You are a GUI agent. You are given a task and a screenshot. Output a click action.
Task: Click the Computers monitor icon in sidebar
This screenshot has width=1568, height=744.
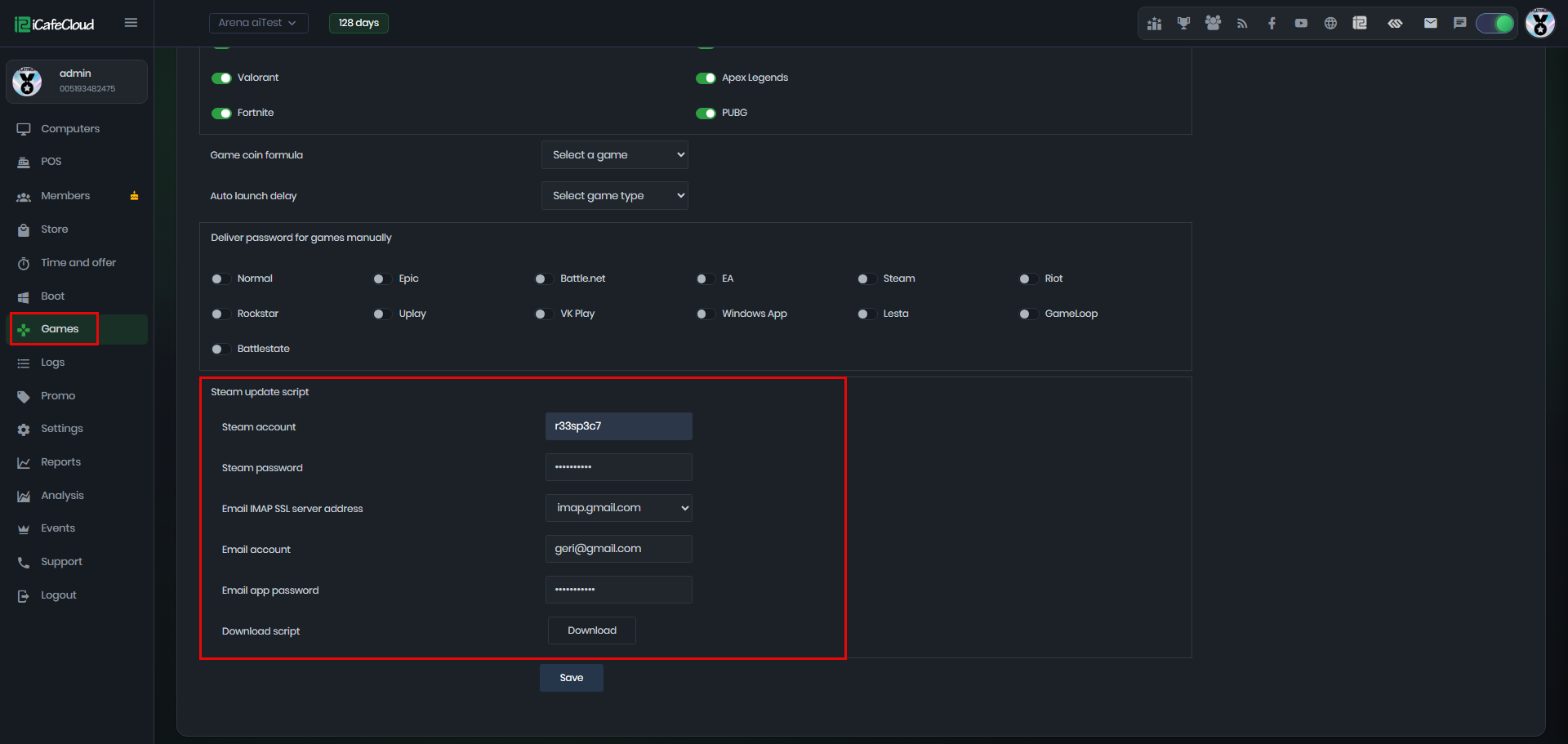tap(24, 129)
